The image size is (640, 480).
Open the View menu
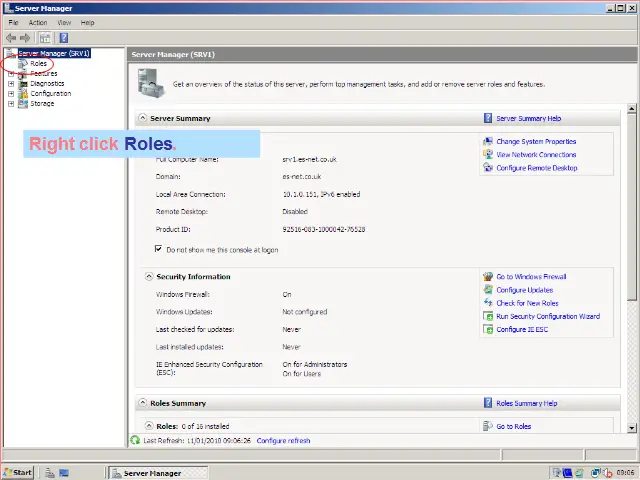click(x=64, y=22)
